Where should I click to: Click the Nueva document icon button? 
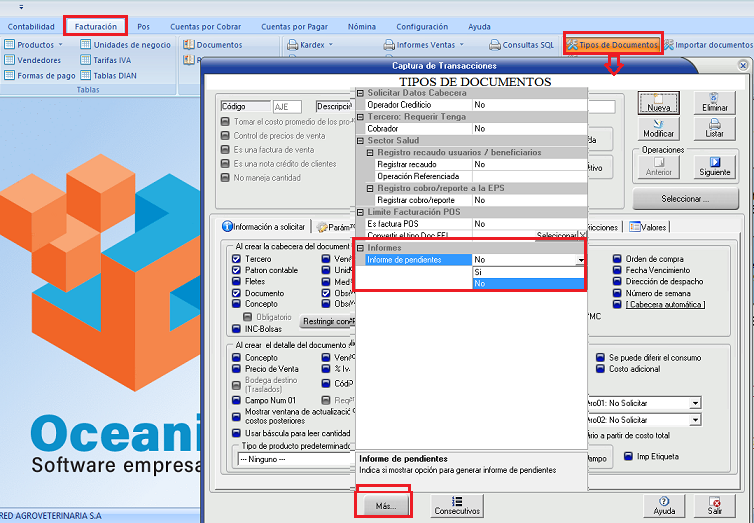(x=658, y=102)
